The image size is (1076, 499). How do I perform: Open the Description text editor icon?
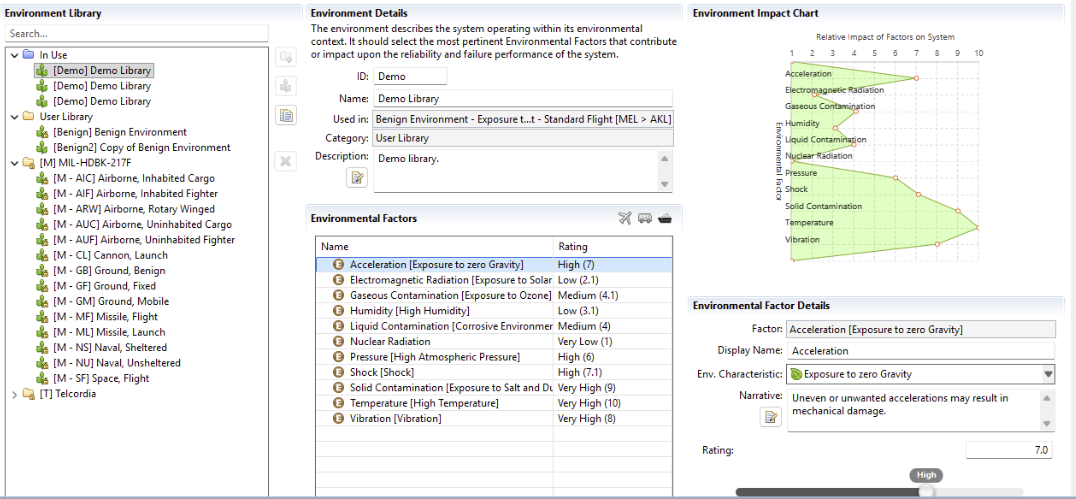click(358, 178)
